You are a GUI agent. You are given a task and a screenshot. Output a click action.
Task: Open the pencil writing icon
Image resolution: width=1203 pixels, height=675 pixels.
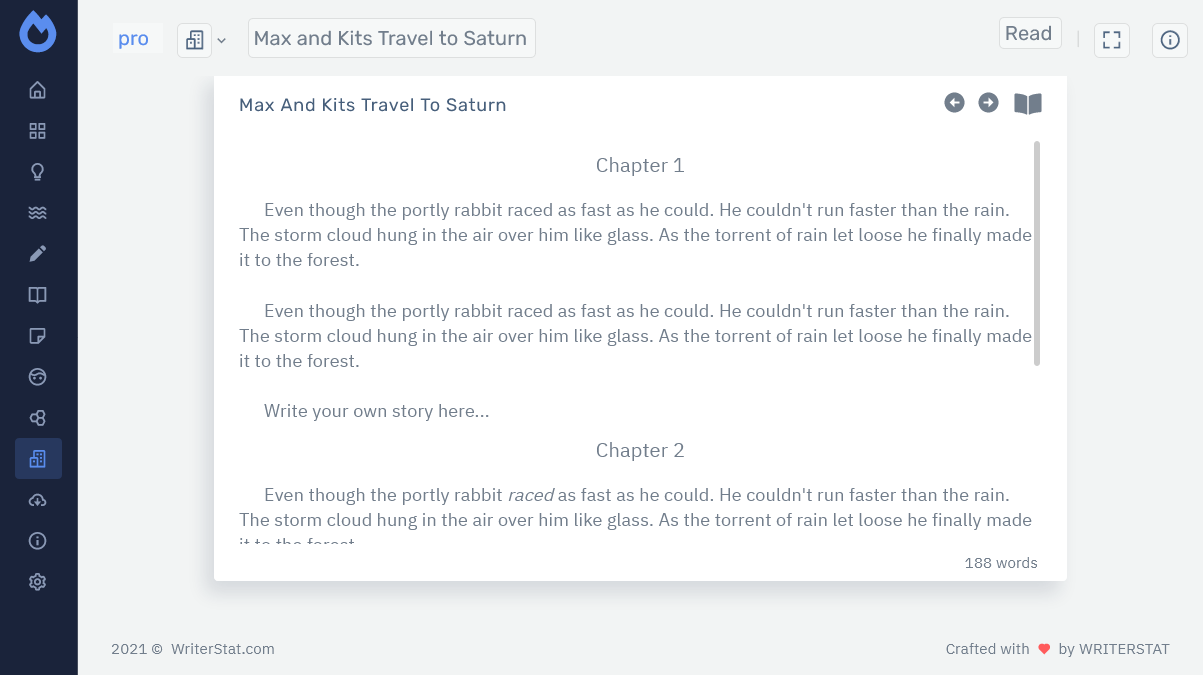coord(38,254)
